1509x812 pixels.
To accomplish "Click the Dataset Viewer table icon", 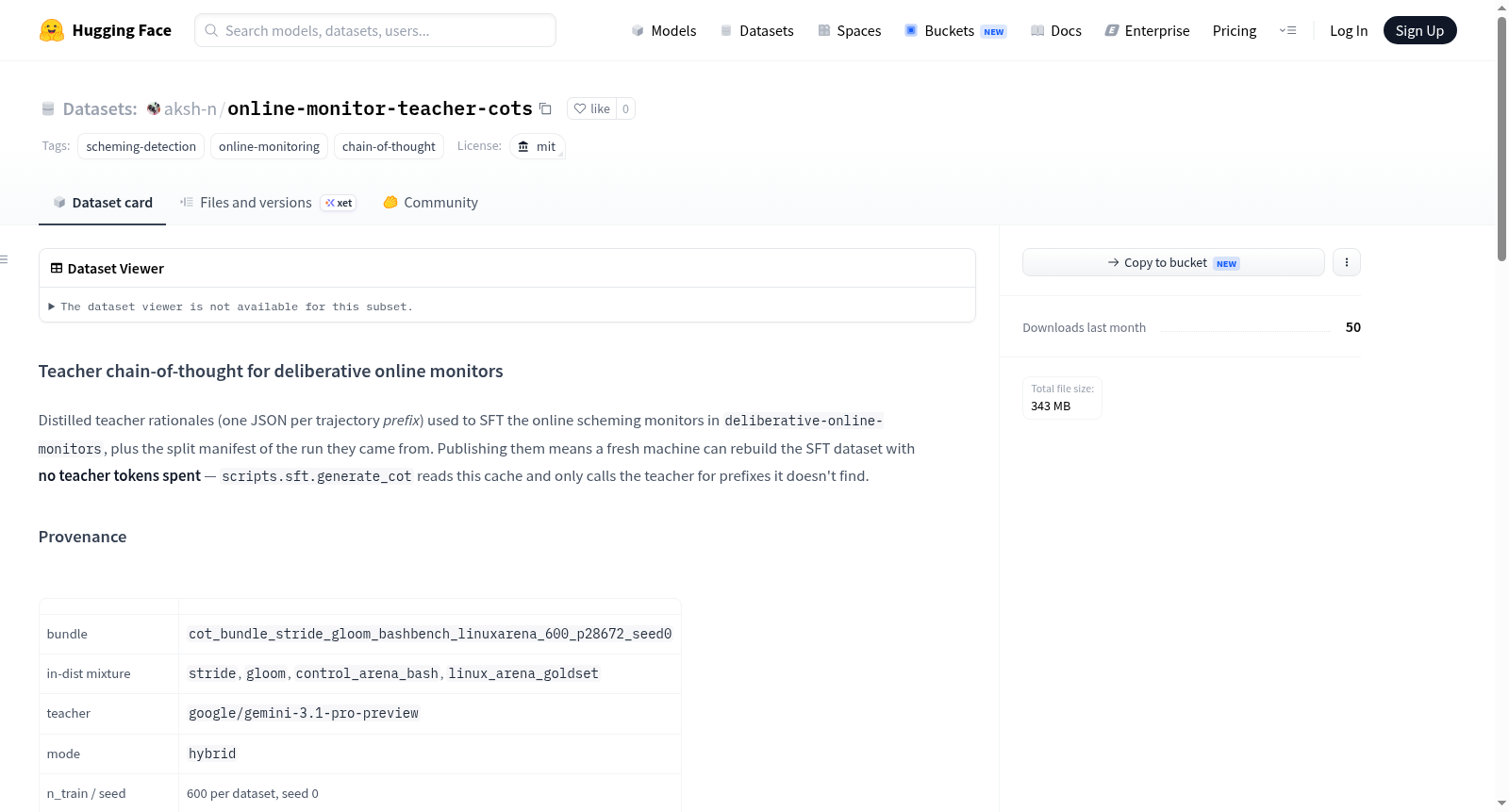I will coord(57,268).
